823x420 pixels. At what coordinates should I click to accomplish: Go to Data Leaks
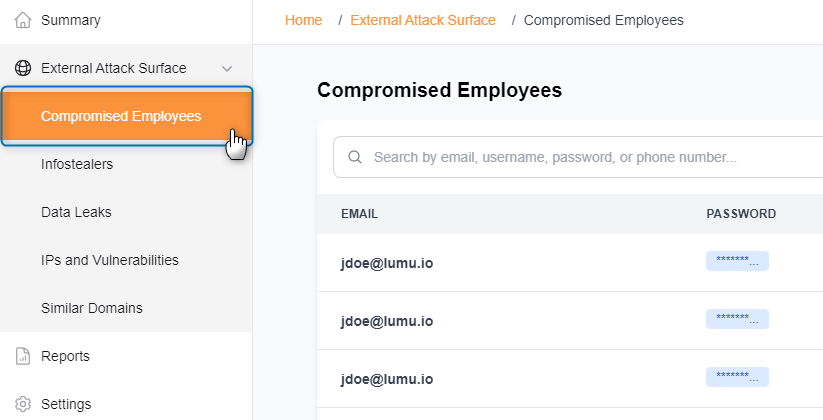click(x=76, y=212)
